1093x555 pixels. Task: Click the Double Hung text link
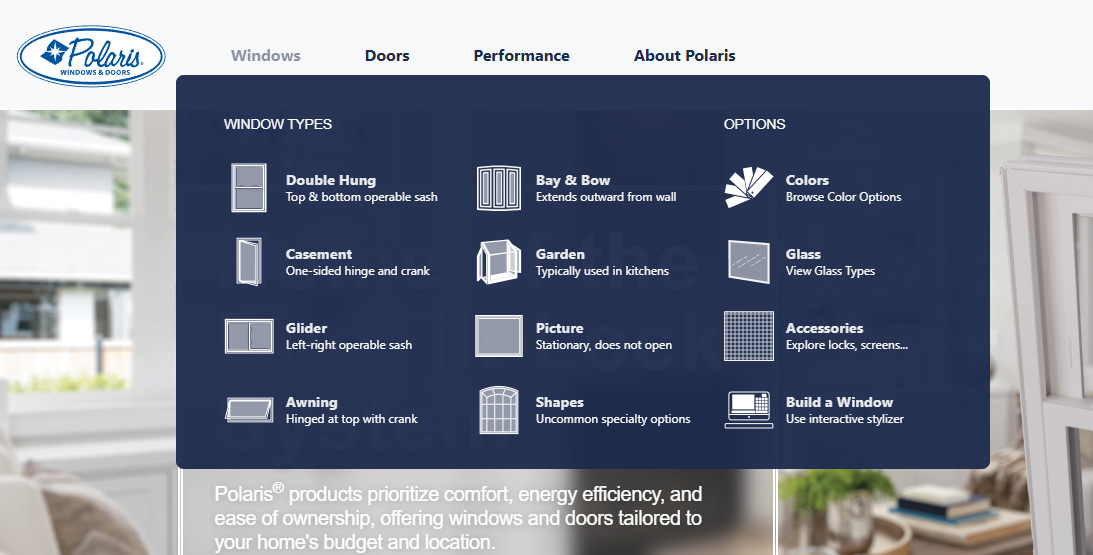coord(331,181)
